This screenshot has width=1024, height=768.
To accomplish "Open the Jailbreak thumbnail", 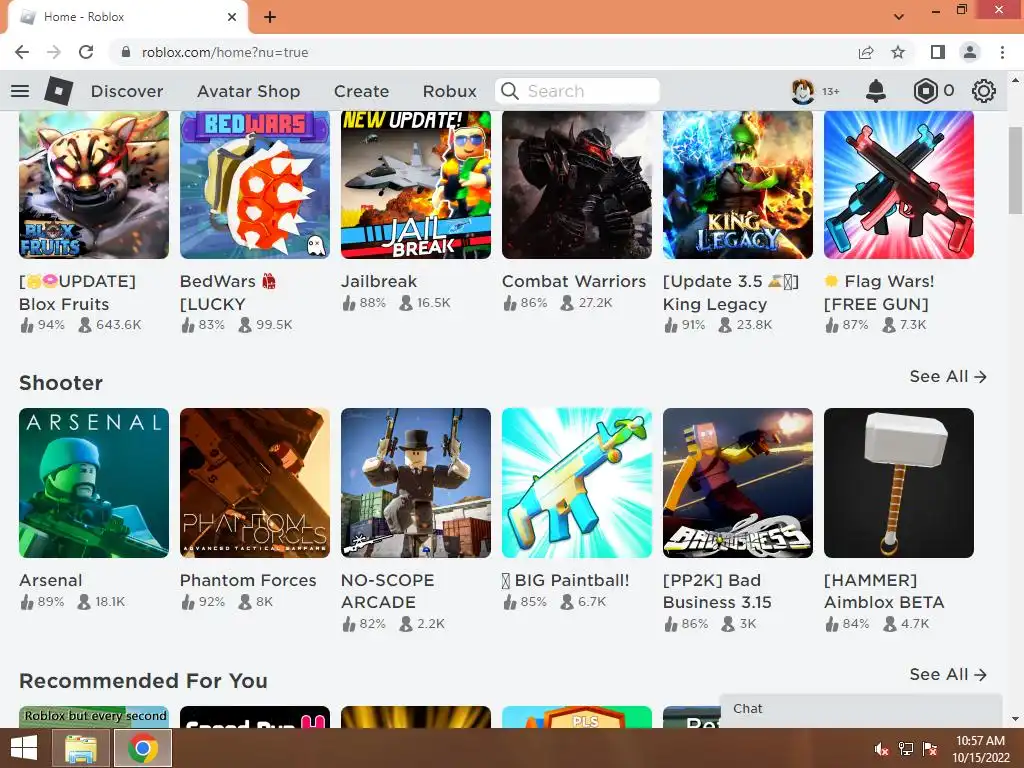I will click(x=416, y=185).
